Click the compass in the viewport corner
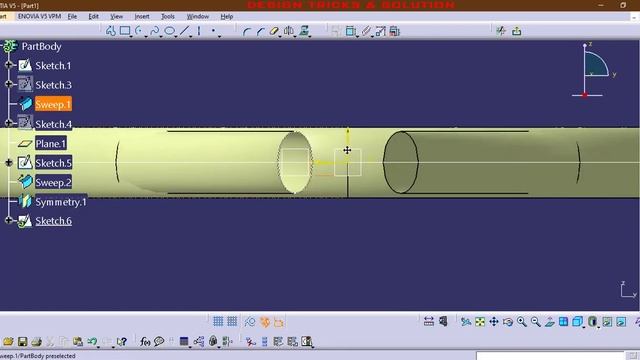 (x=593, y=70)
